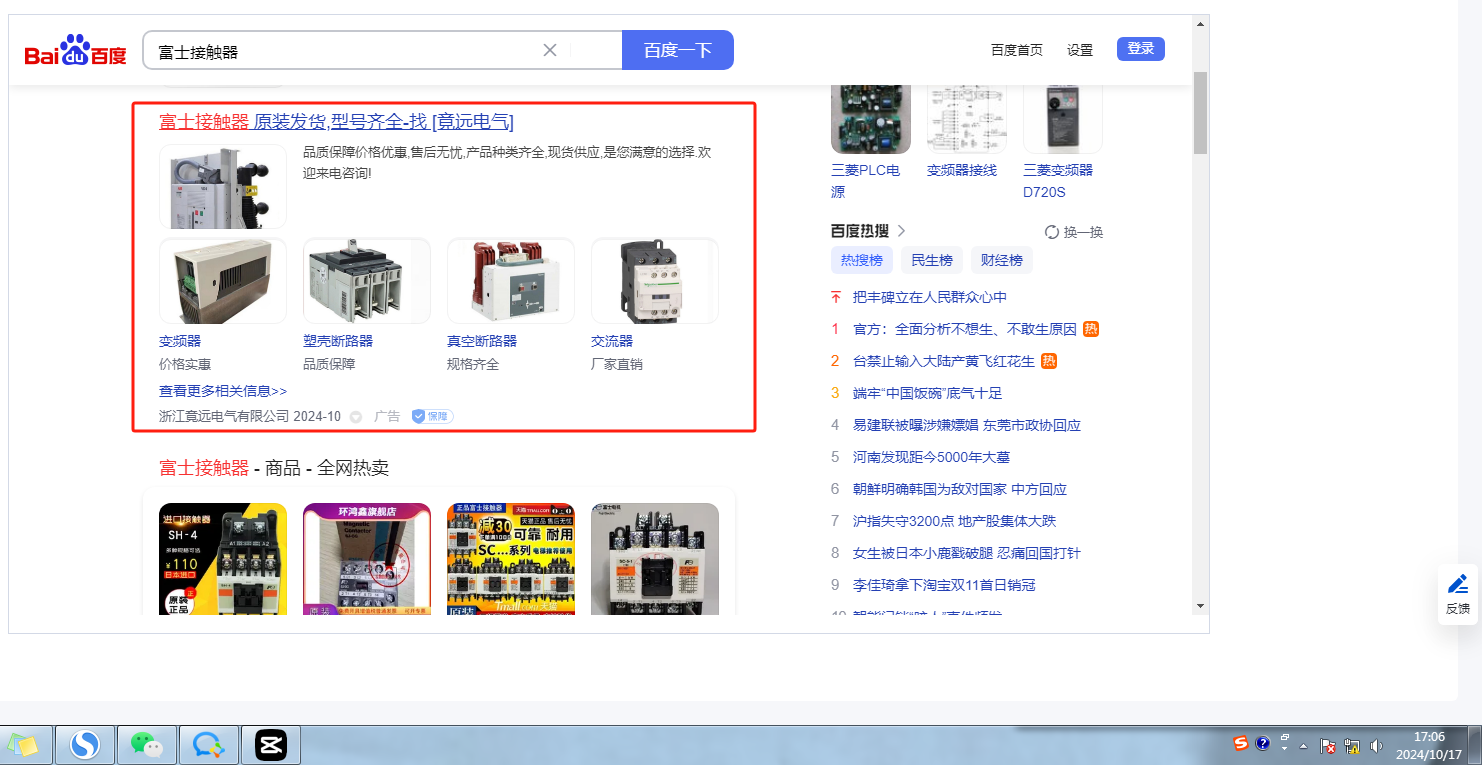Screen dimensions: 1482x765
Task: Click the 变频器 product thumbnail
Action: click(x=223, y=281)
